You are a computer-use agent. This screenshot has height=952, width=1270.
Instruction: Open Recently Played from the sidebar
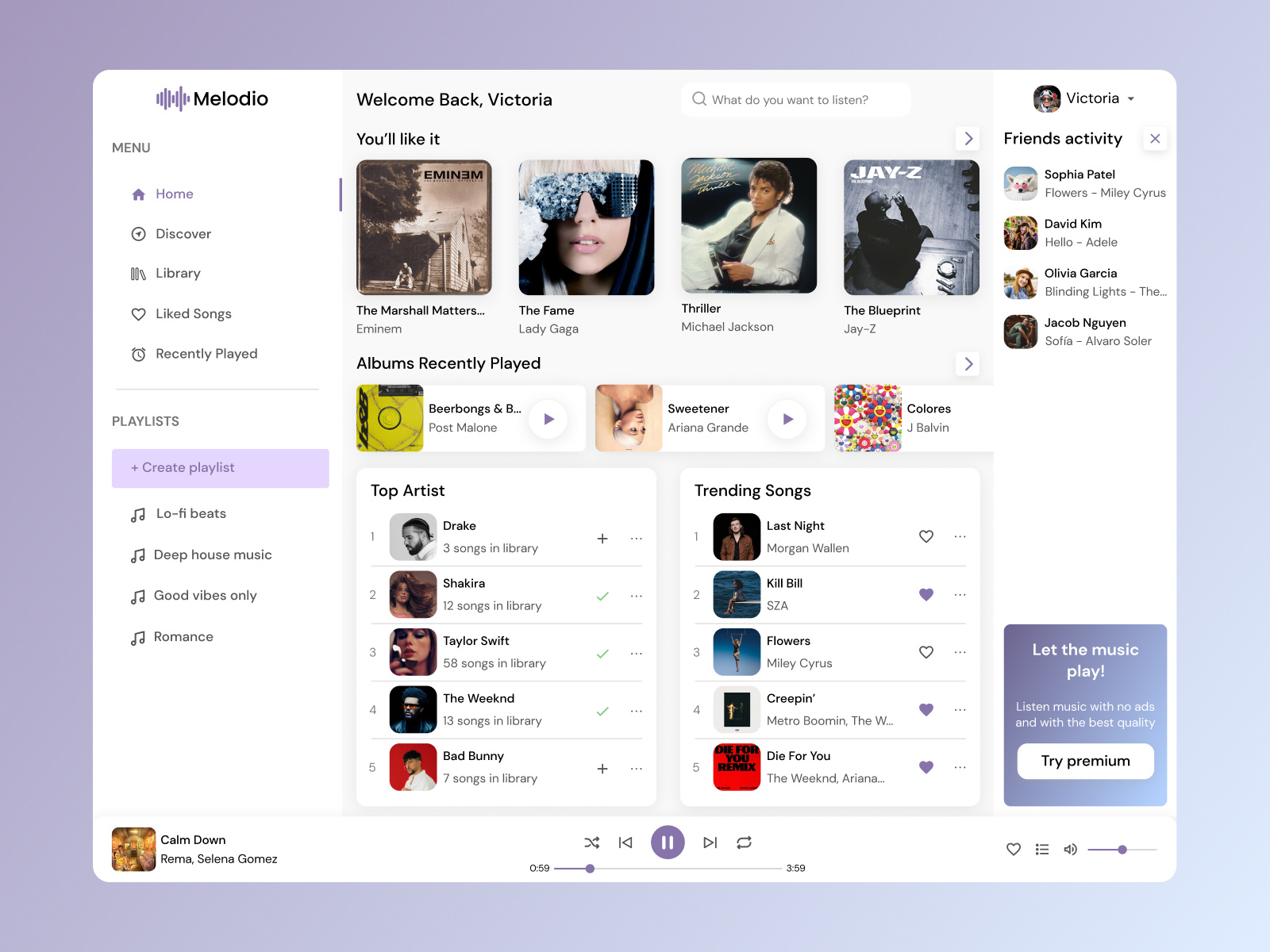tap(206, 354)
